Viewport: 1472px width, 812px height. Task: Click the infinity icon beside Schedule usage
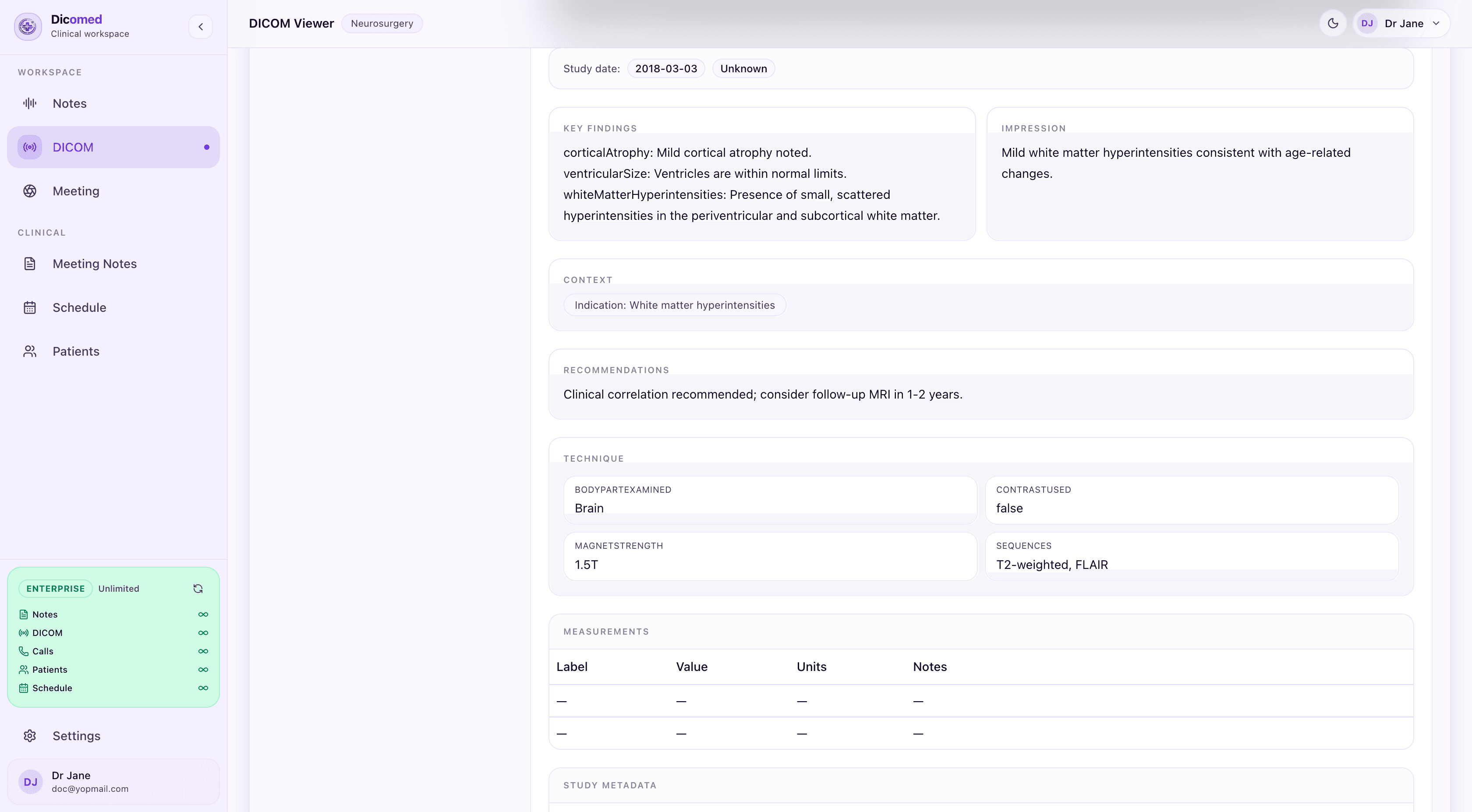tap(203, 688)
